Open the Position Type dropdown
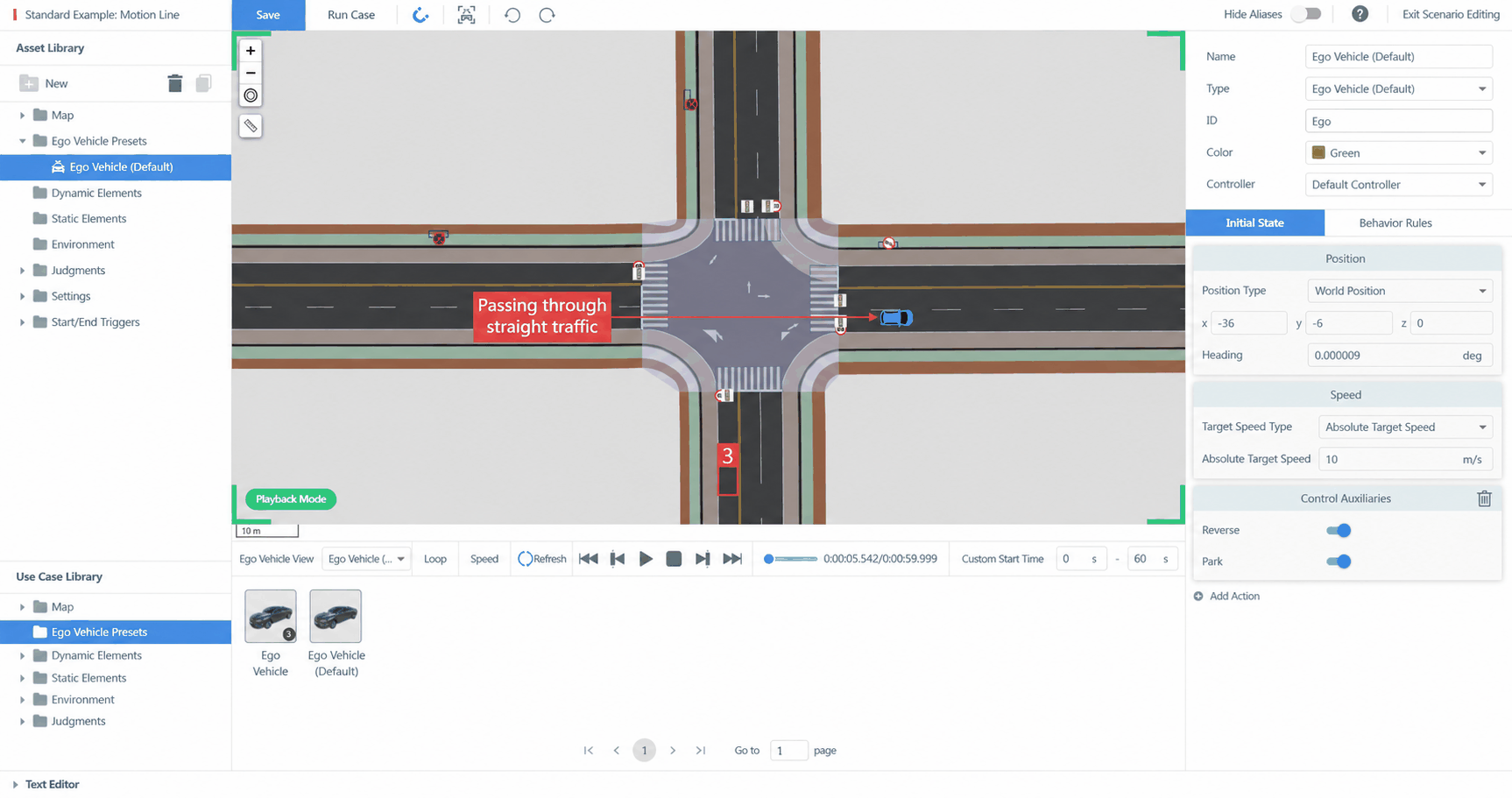 1400,291
